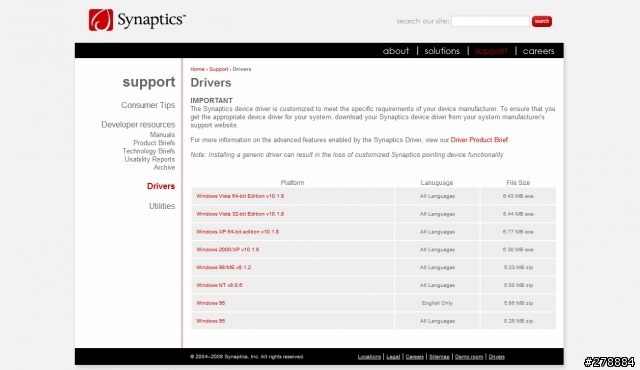Open the Drivers footer link
Image resolution: width=640 pixels, height=370 pixels.
coord(496,357)
